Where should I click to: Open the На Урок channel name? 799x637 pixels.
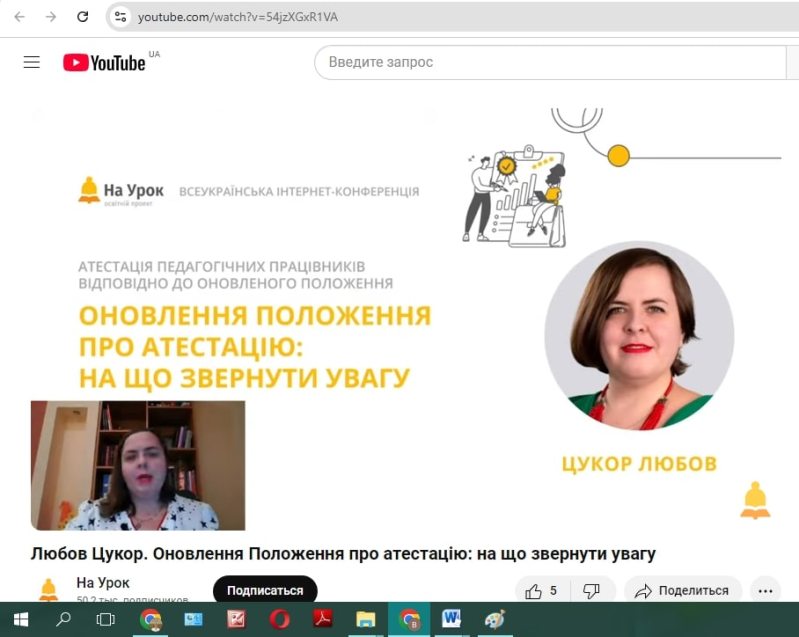click(x=103, y=582)
